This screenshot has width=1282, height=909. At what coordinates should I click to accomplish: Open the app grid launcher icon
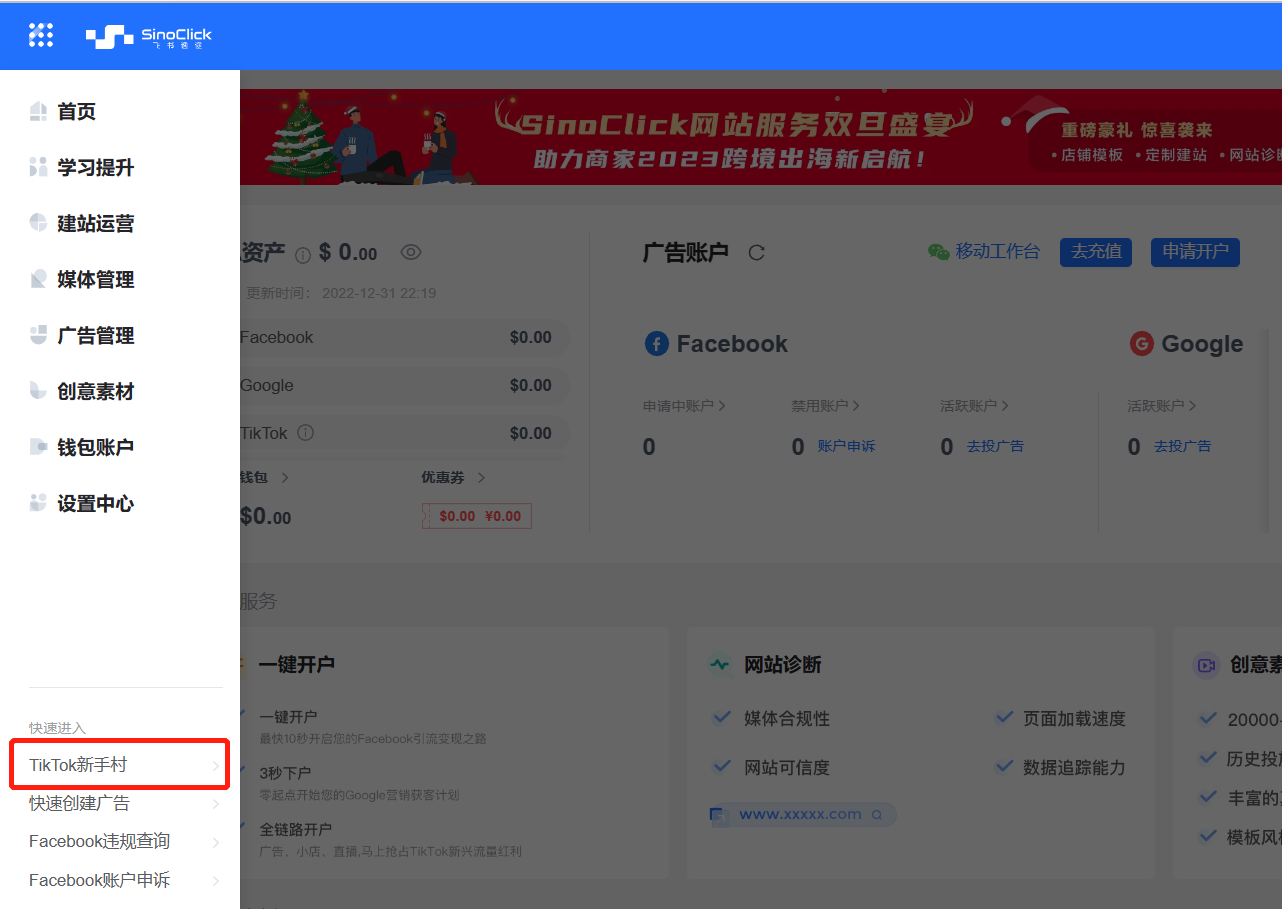[x=40, y=35]
